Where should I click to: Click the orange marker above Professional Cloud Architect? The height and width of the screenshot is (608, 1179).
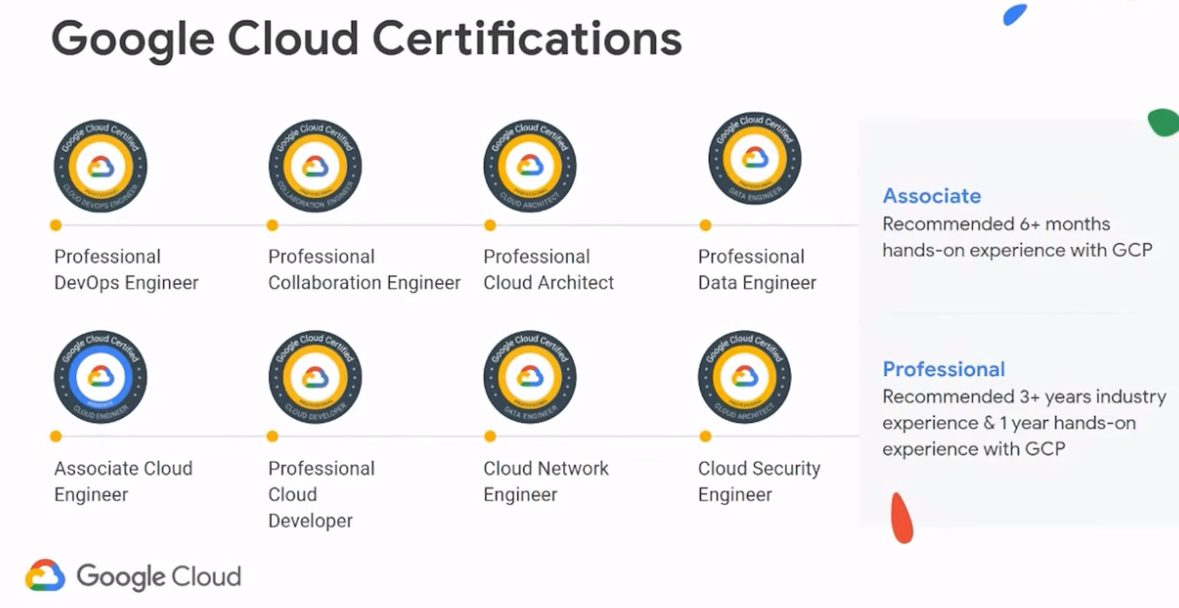(x=490, y=225)
